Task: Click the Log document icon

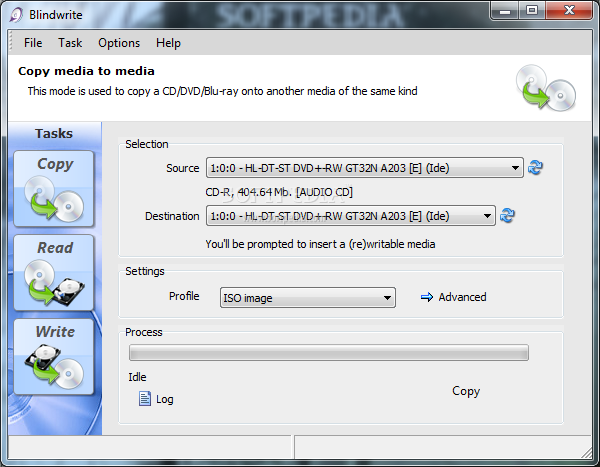Action: coord(145,398)
